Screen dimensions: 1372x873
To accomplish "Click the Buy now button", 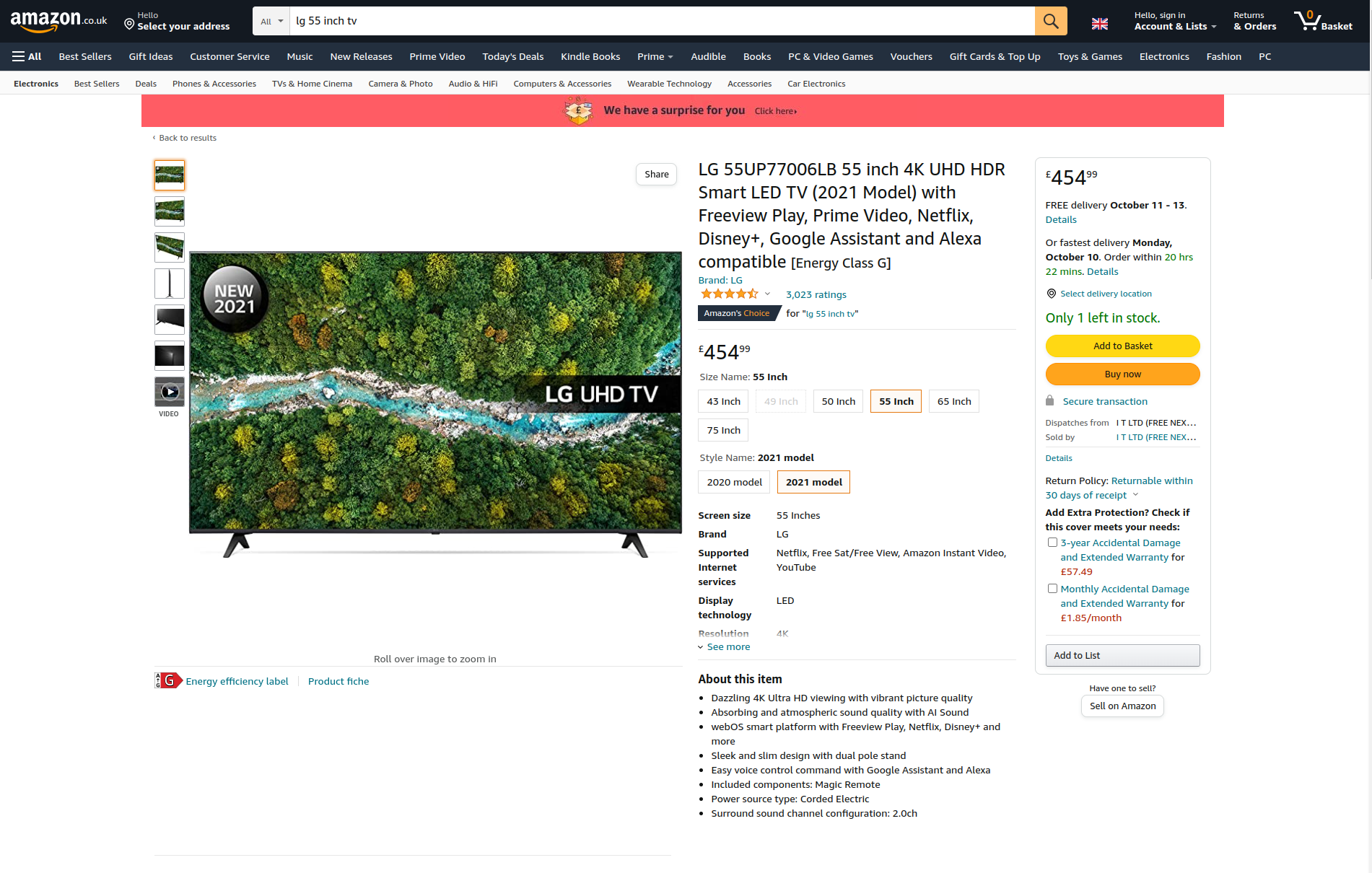I will [x=1122, y=374].
